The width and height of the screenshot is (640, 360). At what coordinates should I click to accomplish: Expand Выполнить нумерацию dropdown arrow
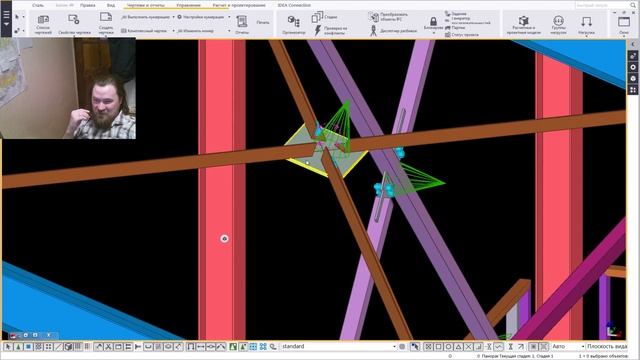[x=173, y=17]
